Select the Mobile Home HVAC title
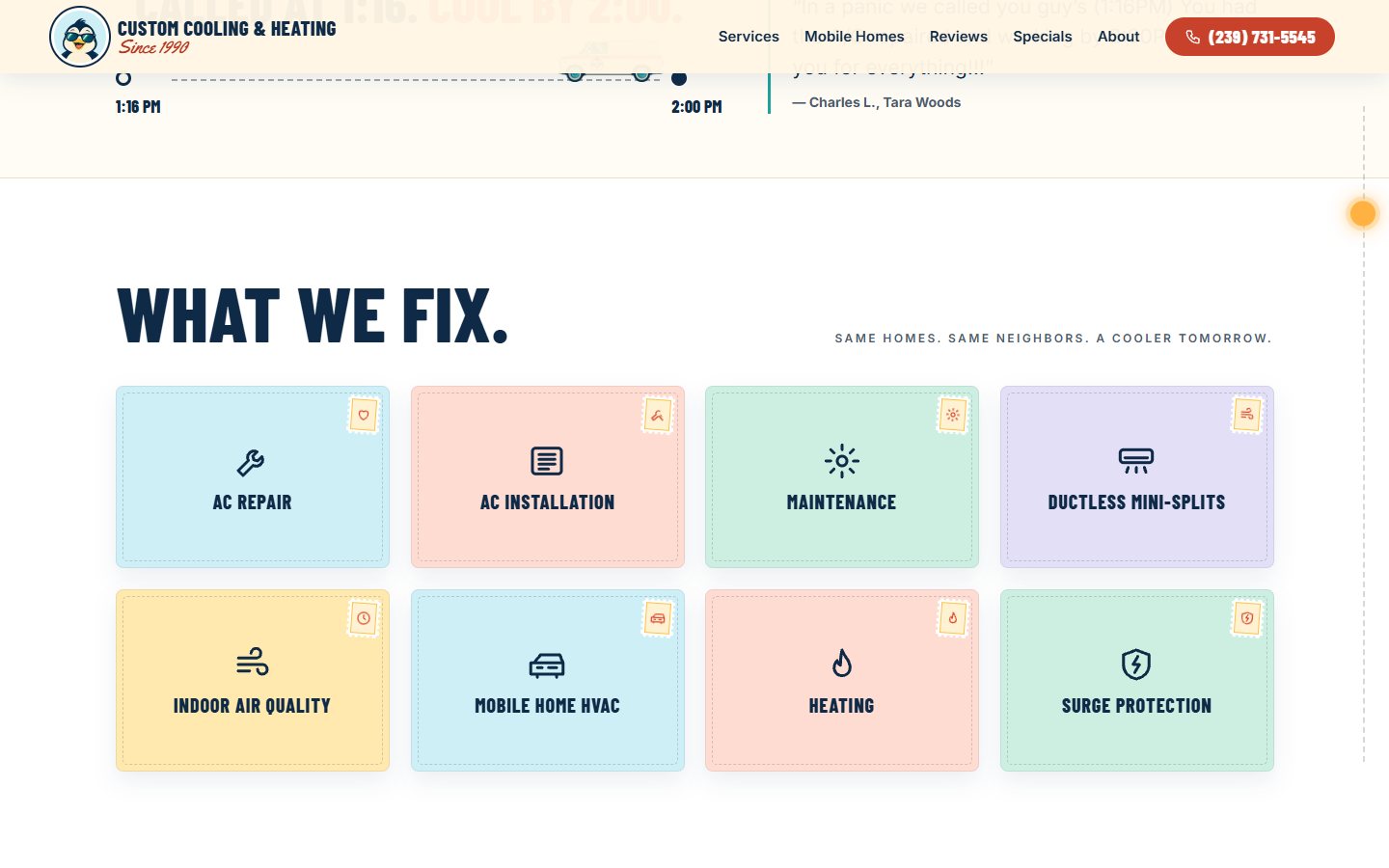The image size is (1389, 868). (547, 706)
